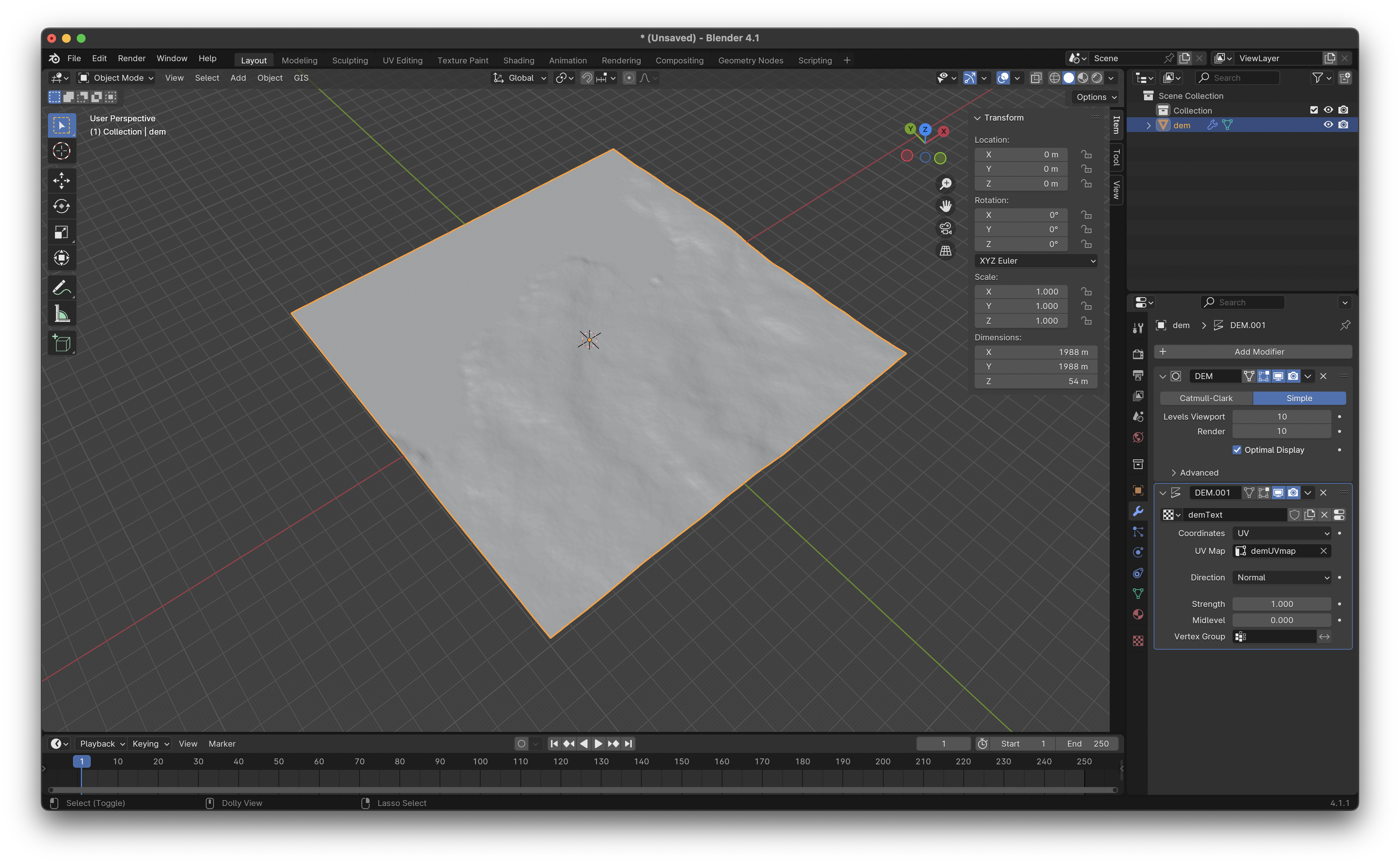1400x865 pixels.
Task: Toggle Collection visibility eye icon
Action: click(1328, 110)
